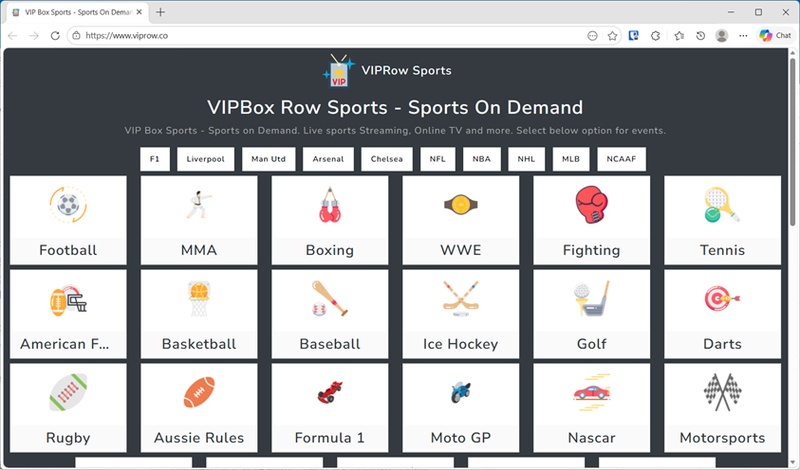Select the Motorsports checkered flags icon
This screenshot has width=800, height=470.
(722, 392)
